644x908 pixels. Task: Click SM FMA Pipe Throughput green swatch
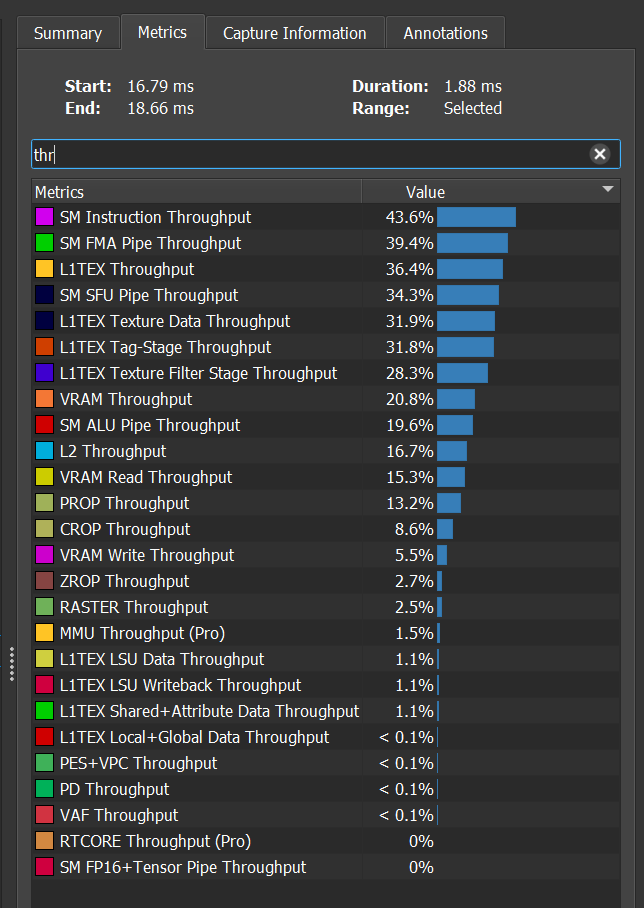pos(44,243)
